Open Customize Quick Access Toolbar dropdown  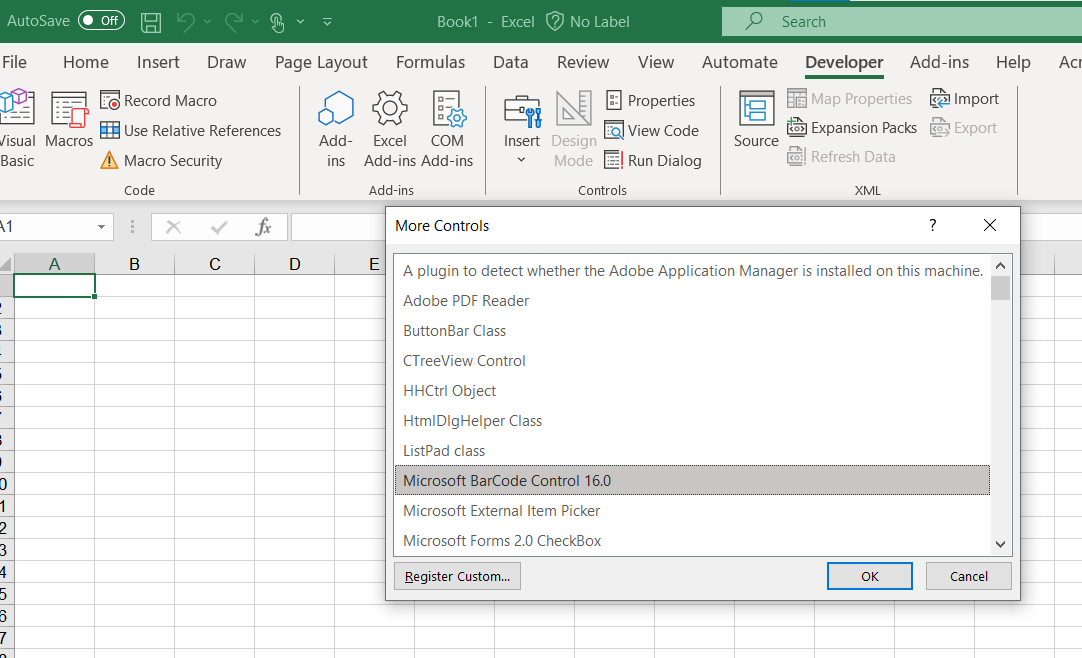click(x=328, y=22)
